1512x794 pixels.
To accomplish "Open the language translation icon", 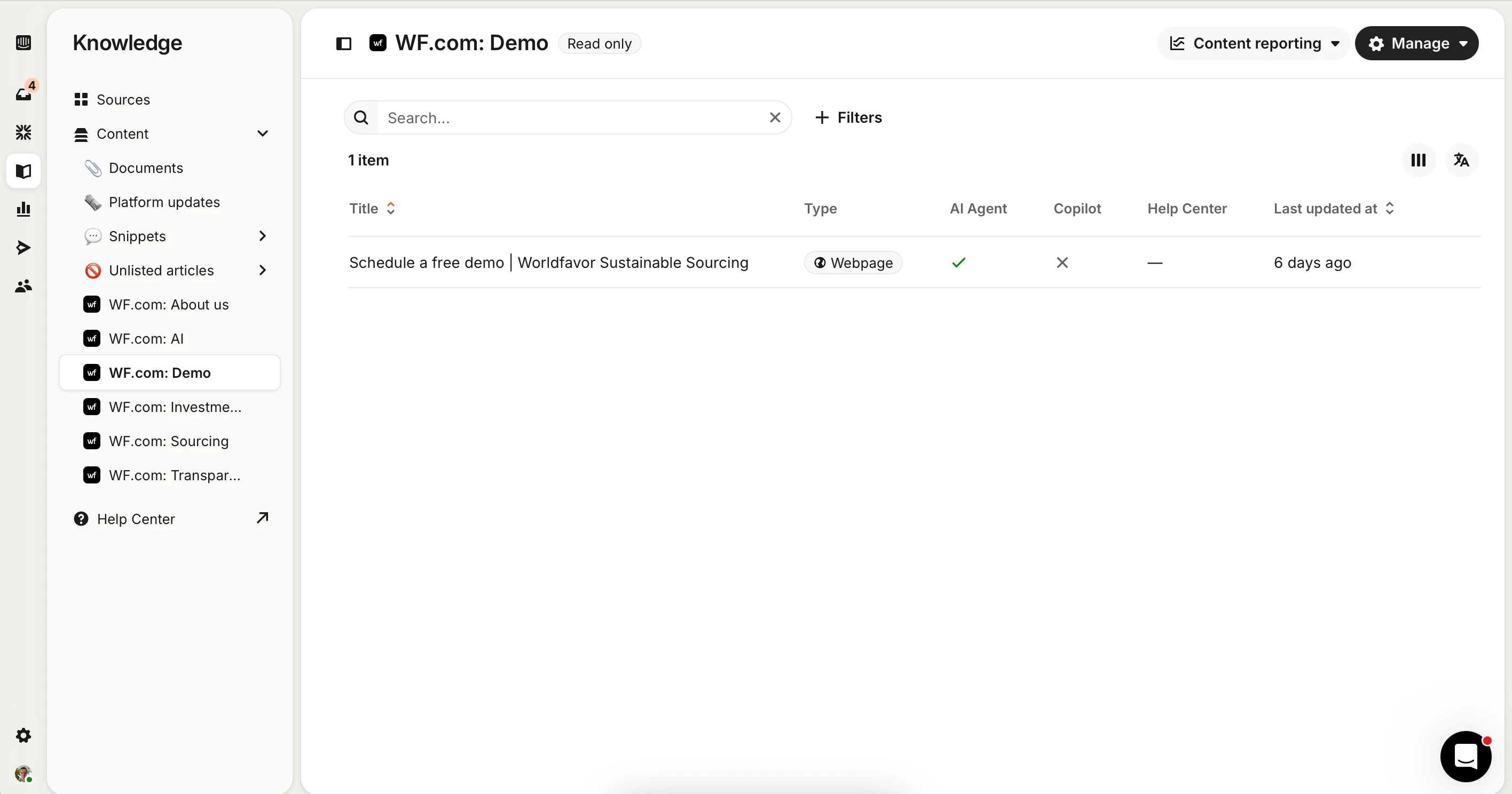I will tap(1461, 160).
